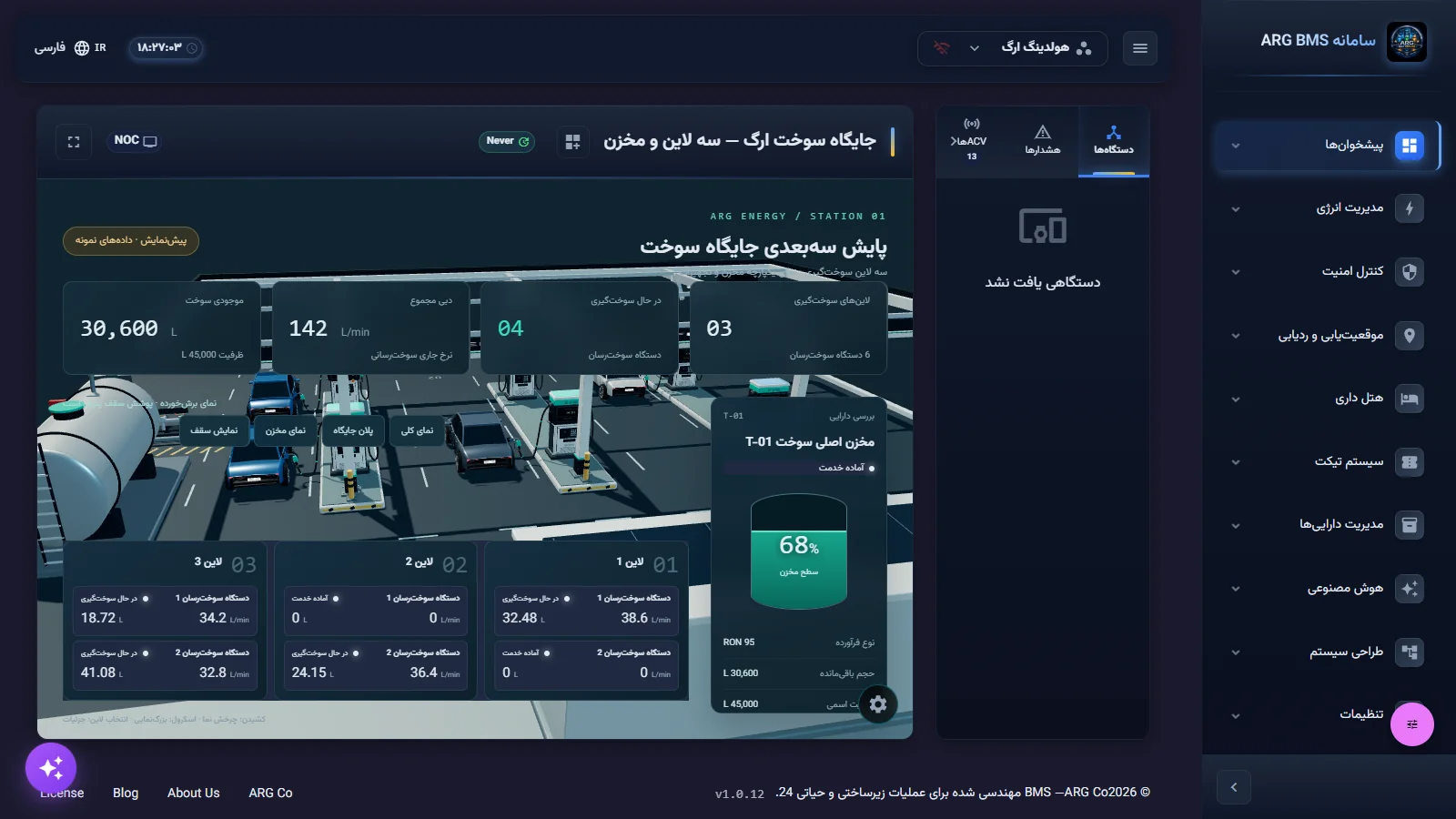This screenshot has width=1456, height=819.
Task: Switch language via فارسی label
Action: pyautogui.click(x=50, y=48)
